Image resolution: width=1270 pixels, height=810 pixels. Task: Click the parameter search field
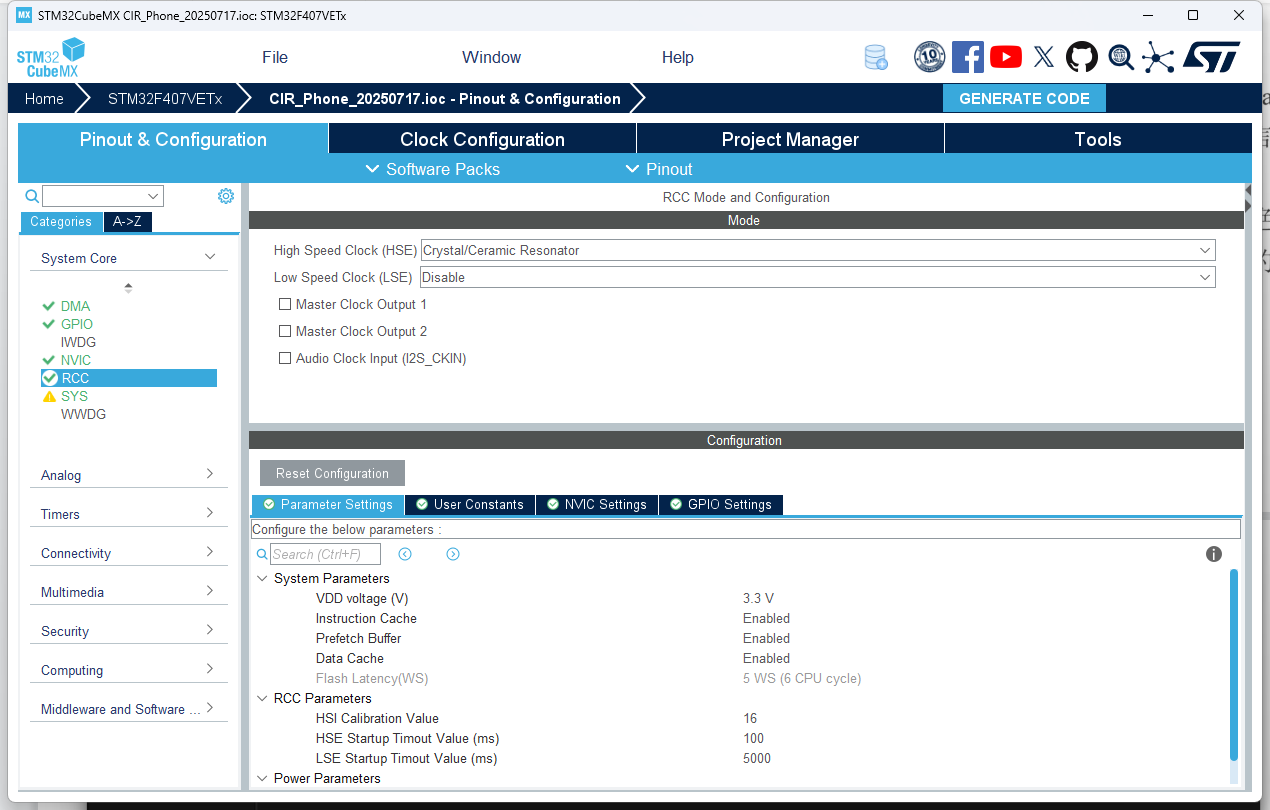pyautogui.click(x=325, y=554)
